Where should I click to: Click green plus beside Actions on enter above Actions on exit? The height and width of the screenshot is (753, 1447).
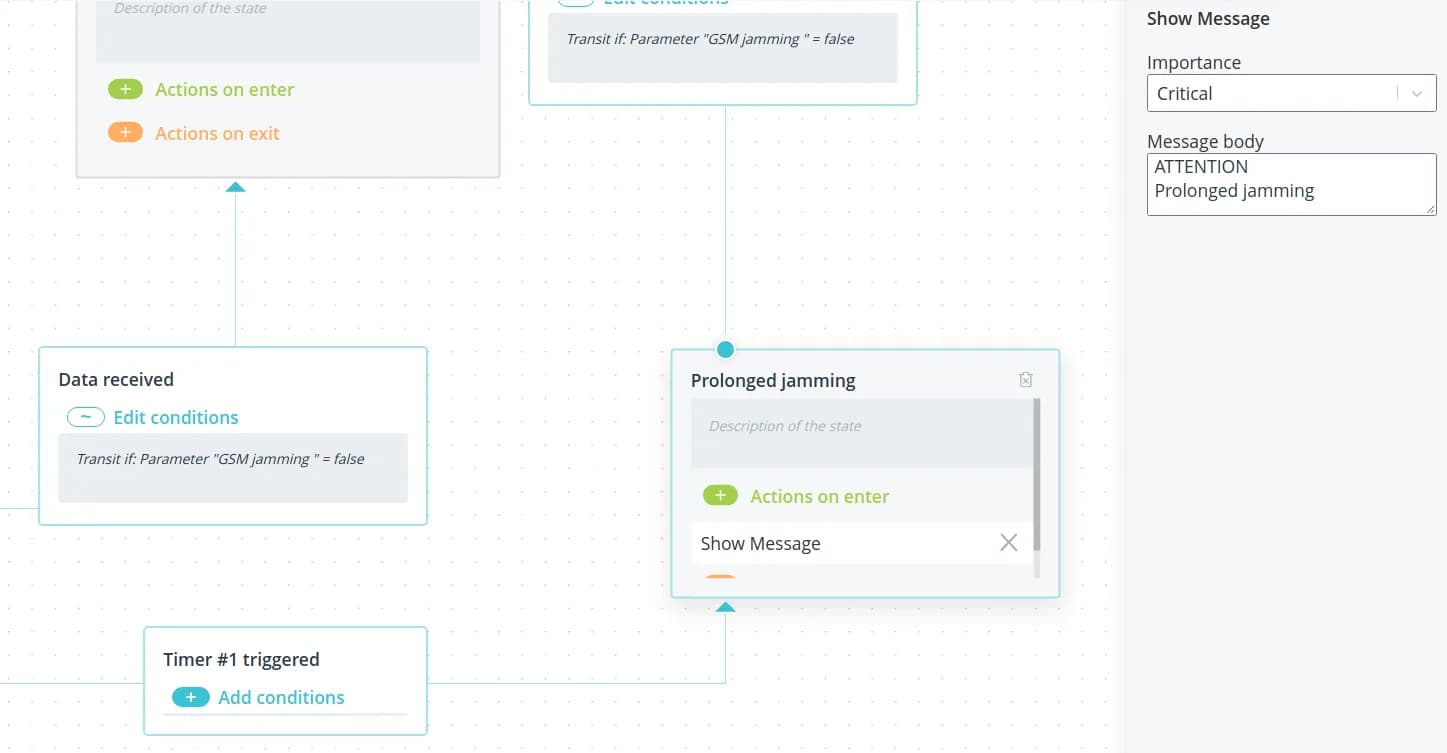pos(125,89)
